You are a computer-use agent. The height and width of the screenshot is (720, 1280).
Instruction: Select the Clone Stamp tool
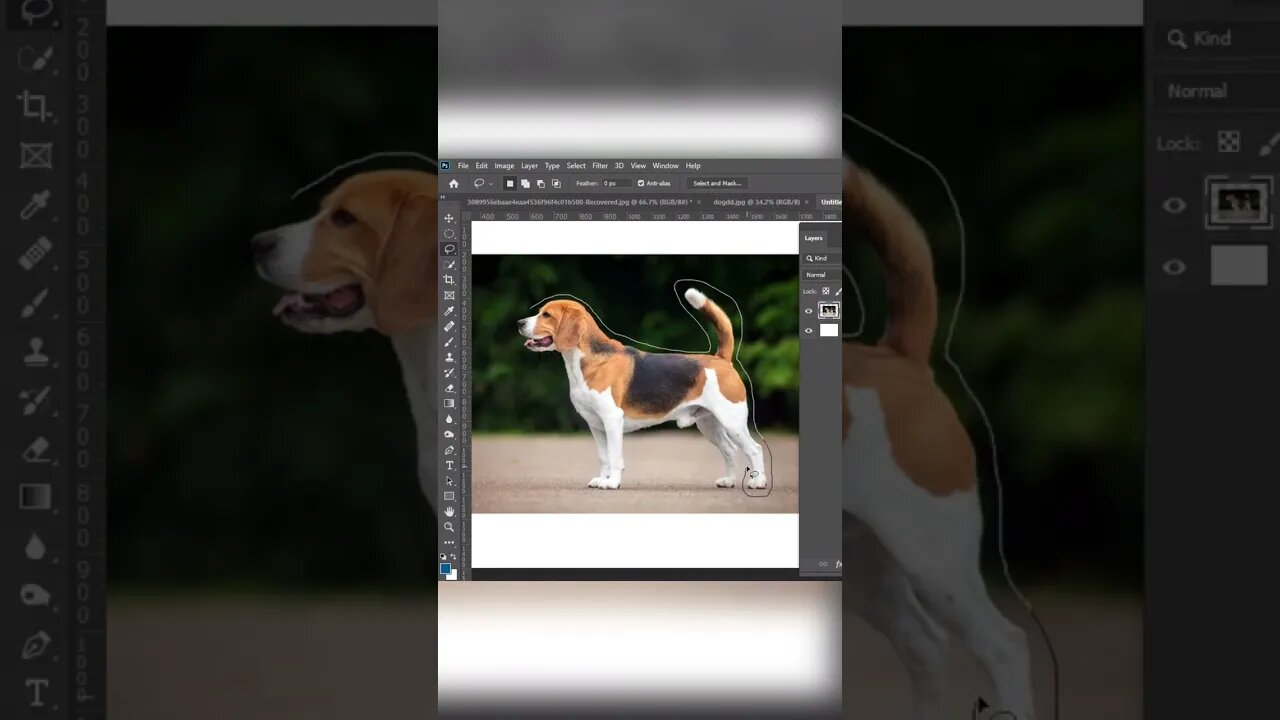[x=449, y=357]
